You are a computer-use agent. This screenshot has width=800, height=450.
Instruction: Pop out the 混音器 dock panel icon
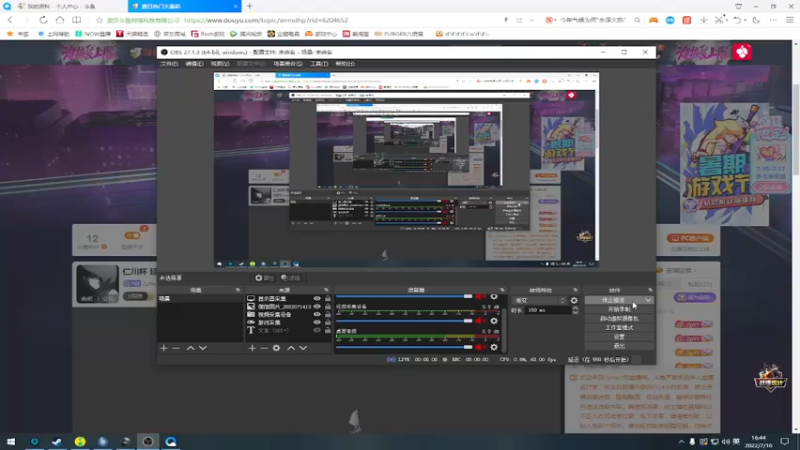coord(503,290)
